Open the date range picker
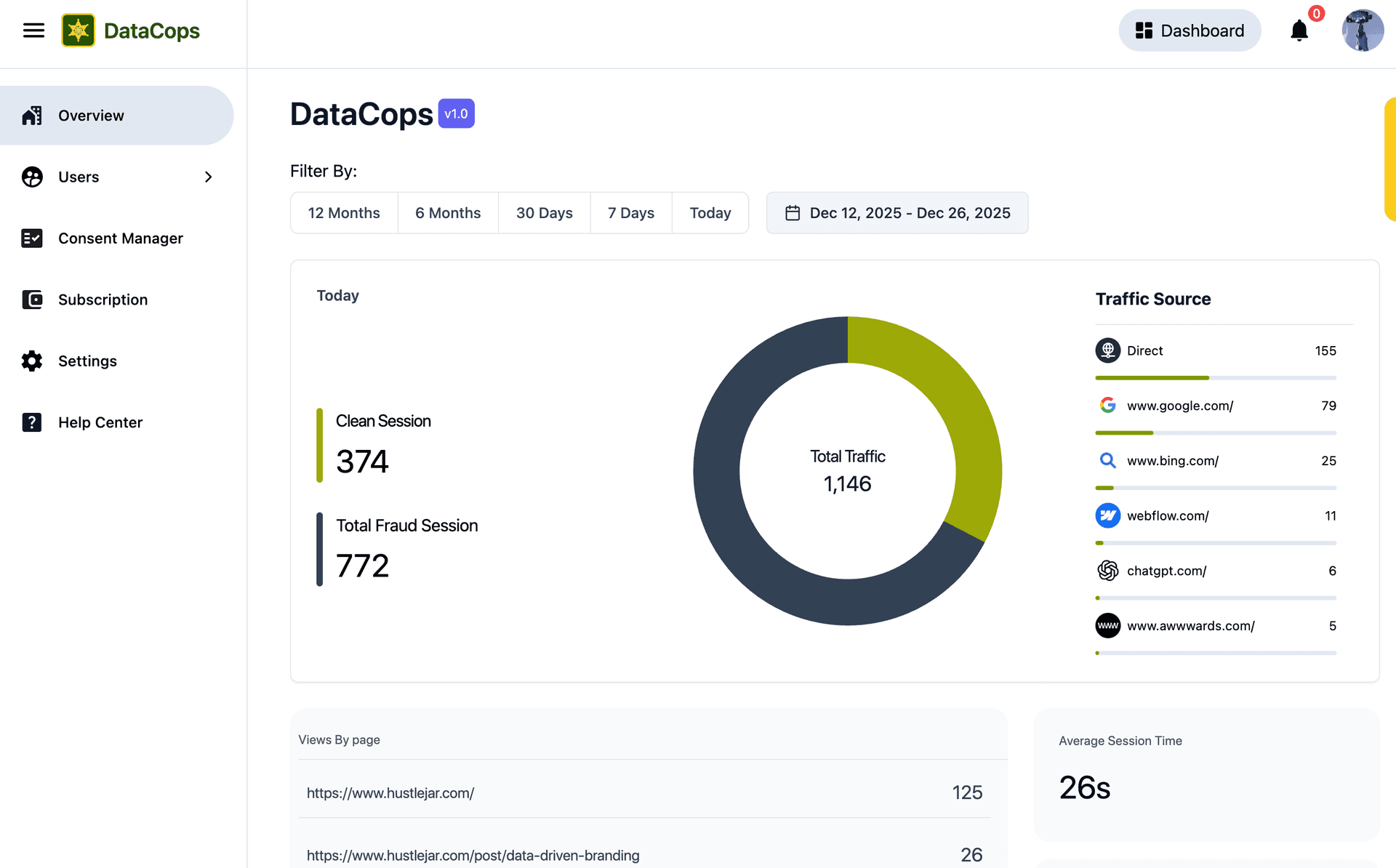Image resolution: width=1396 pixels, height=868 pixels. [896, 213]
